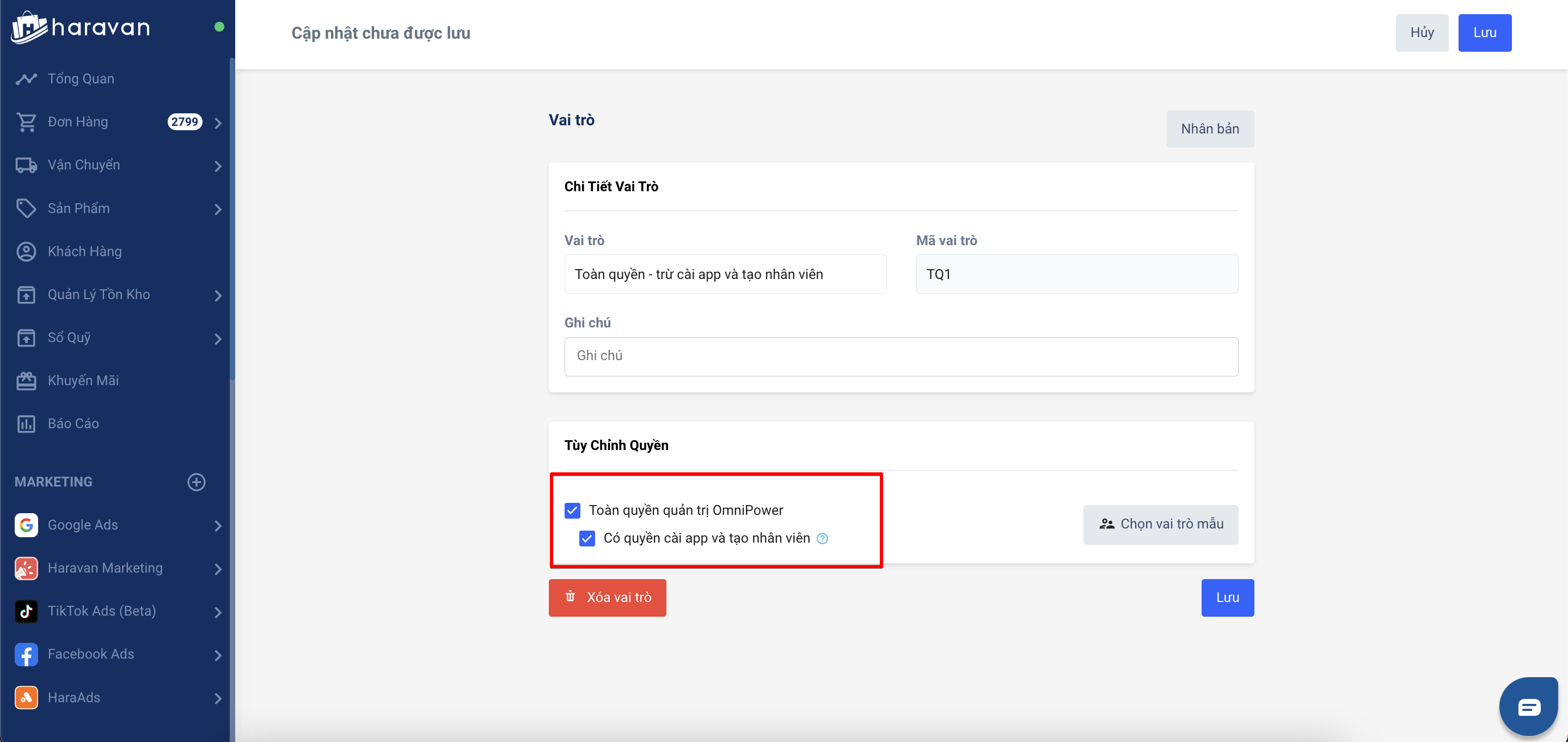Screen dimensions: 1568x742
Task: Expand the Sản Phẩm submenu arrow
Action: [x=218, y=210]
